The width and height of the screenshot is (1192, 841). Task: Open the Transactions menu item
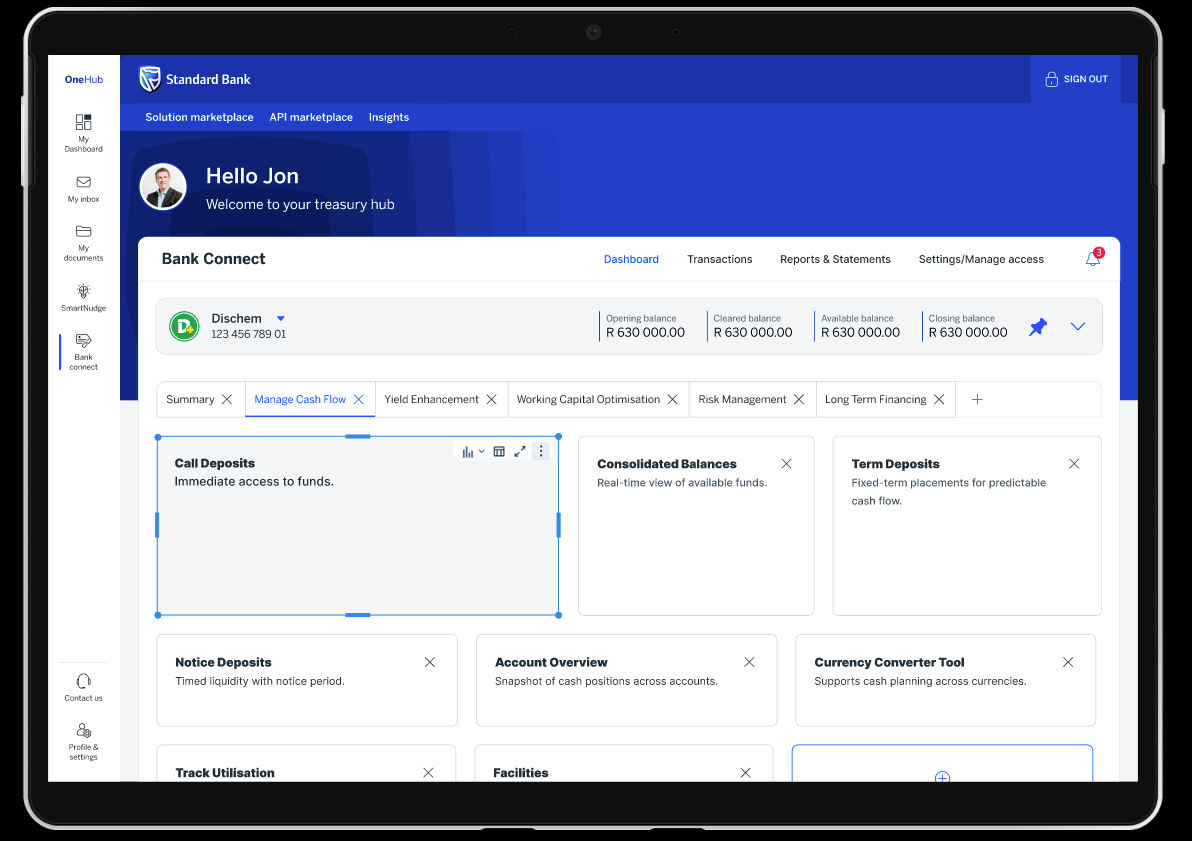719,259
